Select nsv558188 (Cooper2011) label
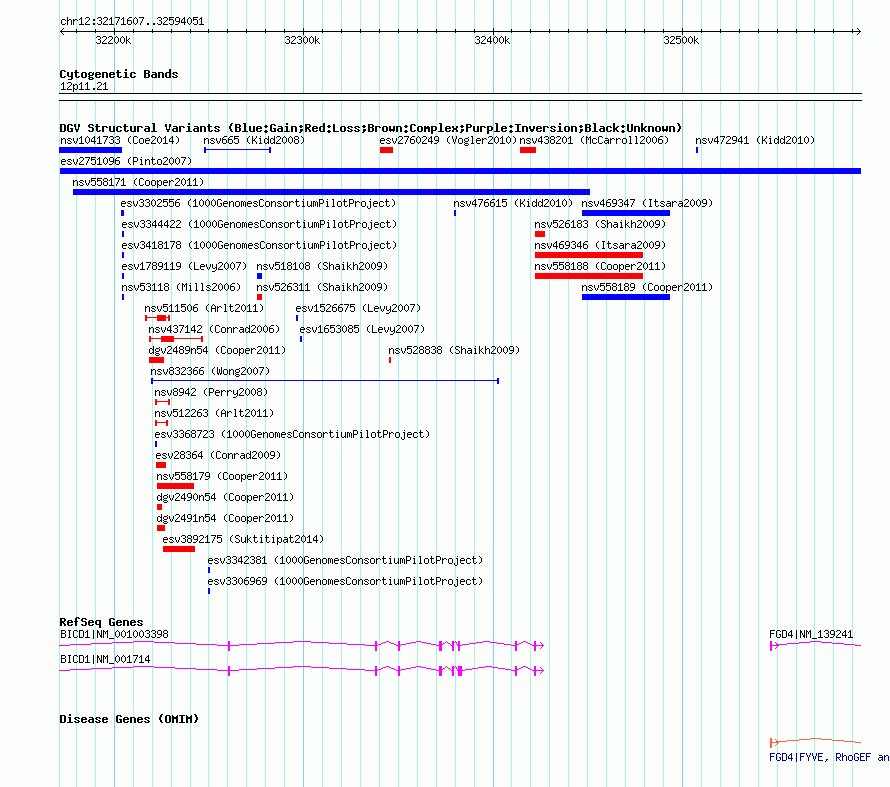890x787 pixels. [x=600, y=266]
